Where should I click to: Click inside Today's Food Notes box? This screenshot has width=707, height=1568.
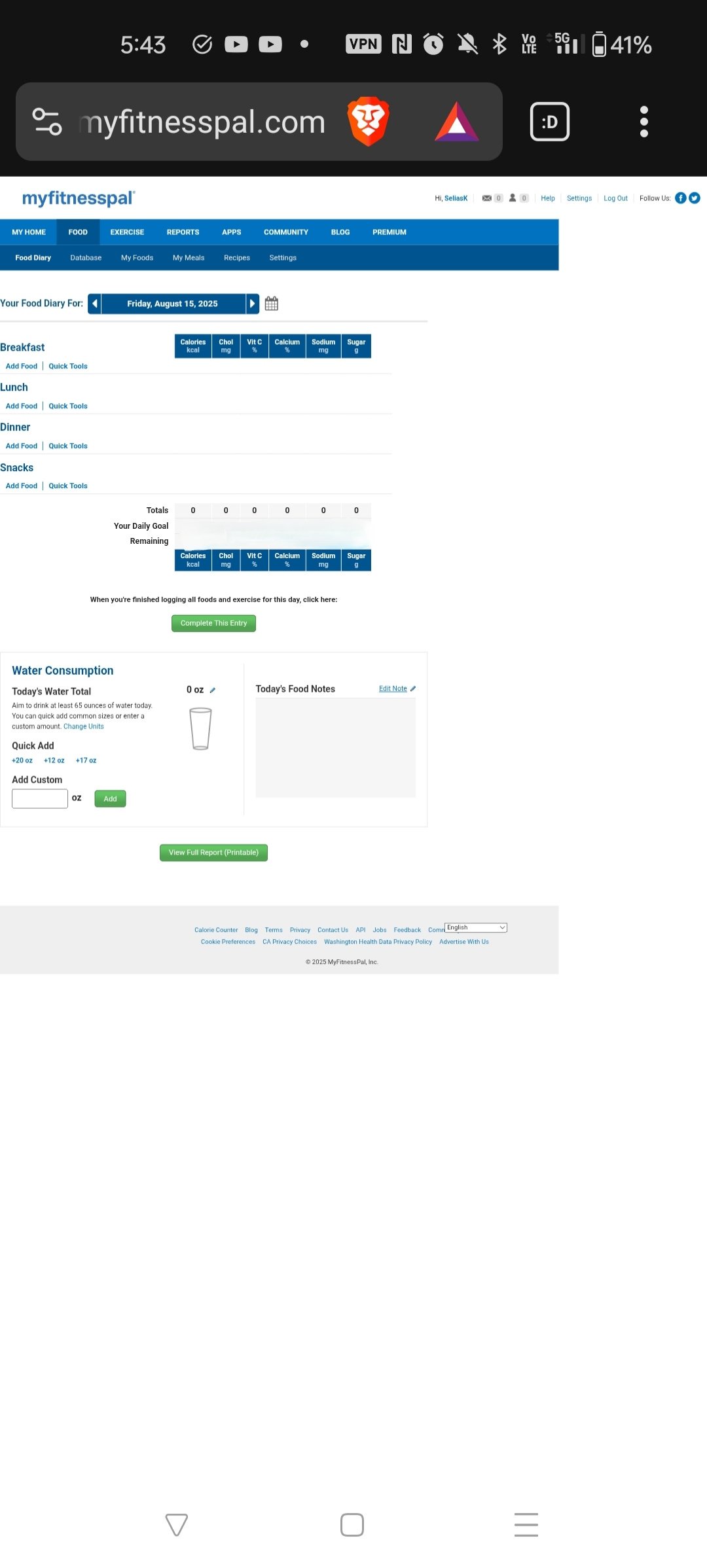click(x=335, y=747)
